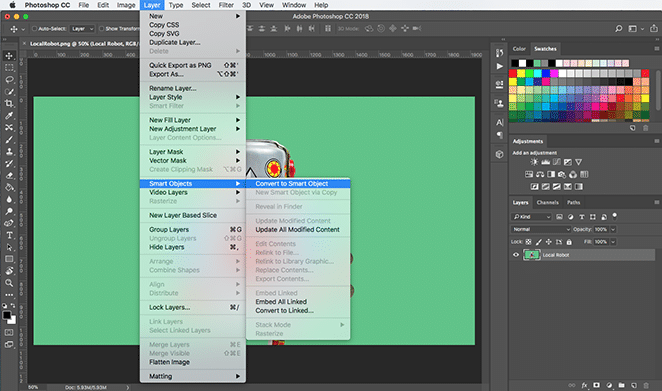The image size is (662, 391).
Task: Open the Normal blend mode dropdown
Action: click(x=541, y=229)
